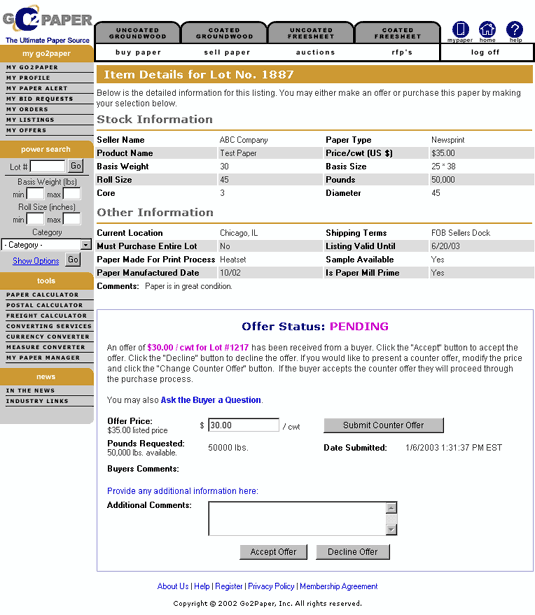Click the Register footer link
The height and width of the screenshot is (615, 535).
point(229,586)
